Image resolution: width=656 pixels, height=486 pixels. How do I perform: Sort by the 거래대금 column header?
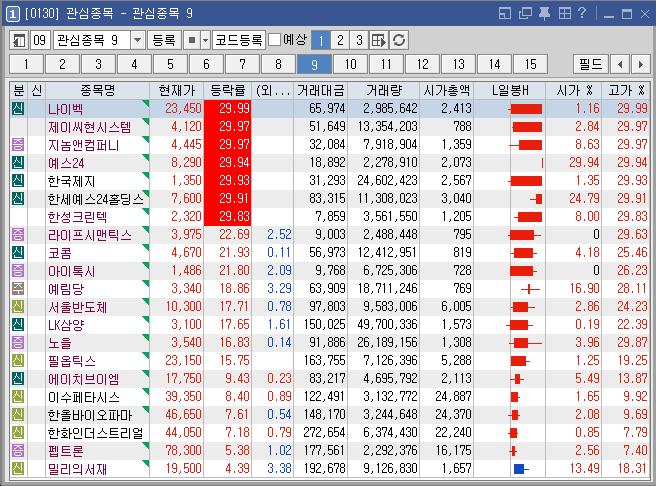pyautogui.click(x=320, y=90)
